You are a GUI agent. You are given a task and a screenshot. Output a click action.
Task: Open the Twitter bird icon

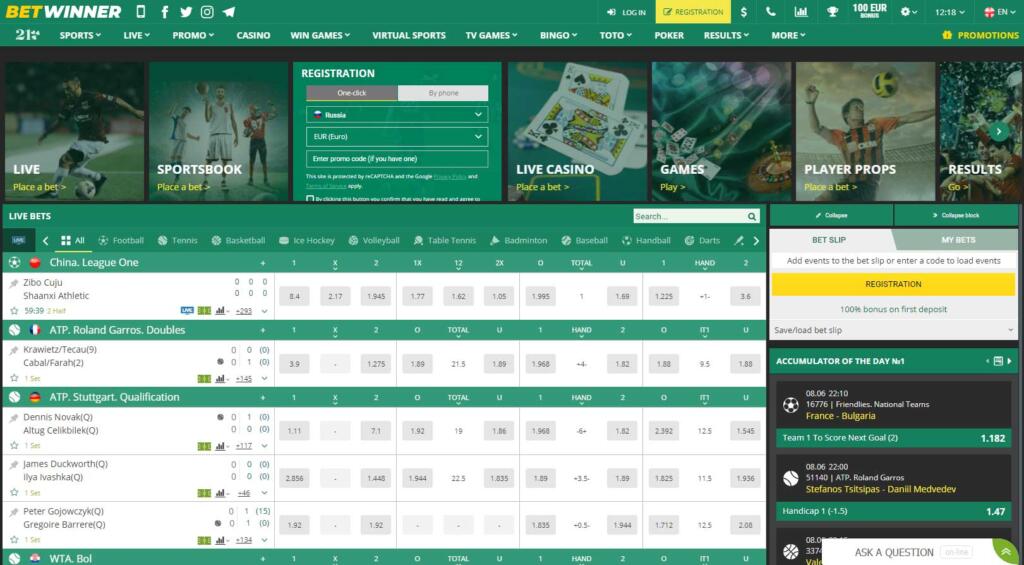tap(186, 12)
